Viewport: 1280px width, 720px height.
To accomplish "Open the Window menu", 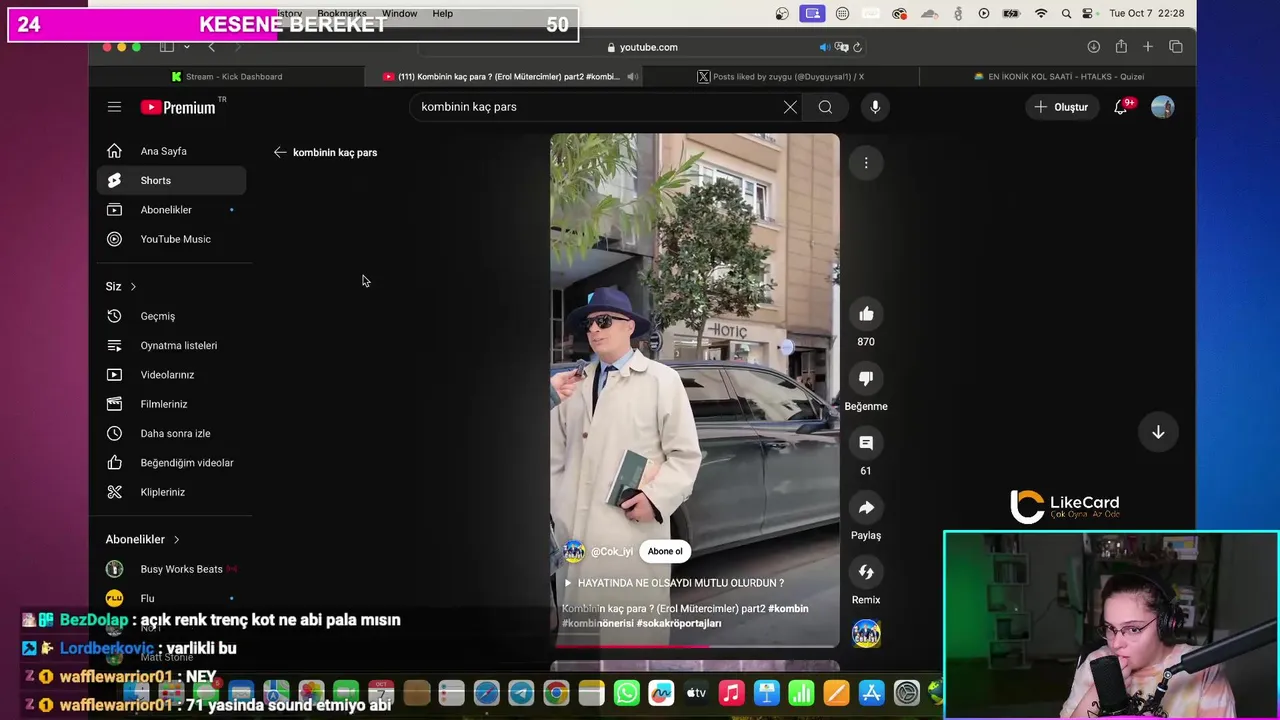I will pyautogui.click(x=399, y=13).
